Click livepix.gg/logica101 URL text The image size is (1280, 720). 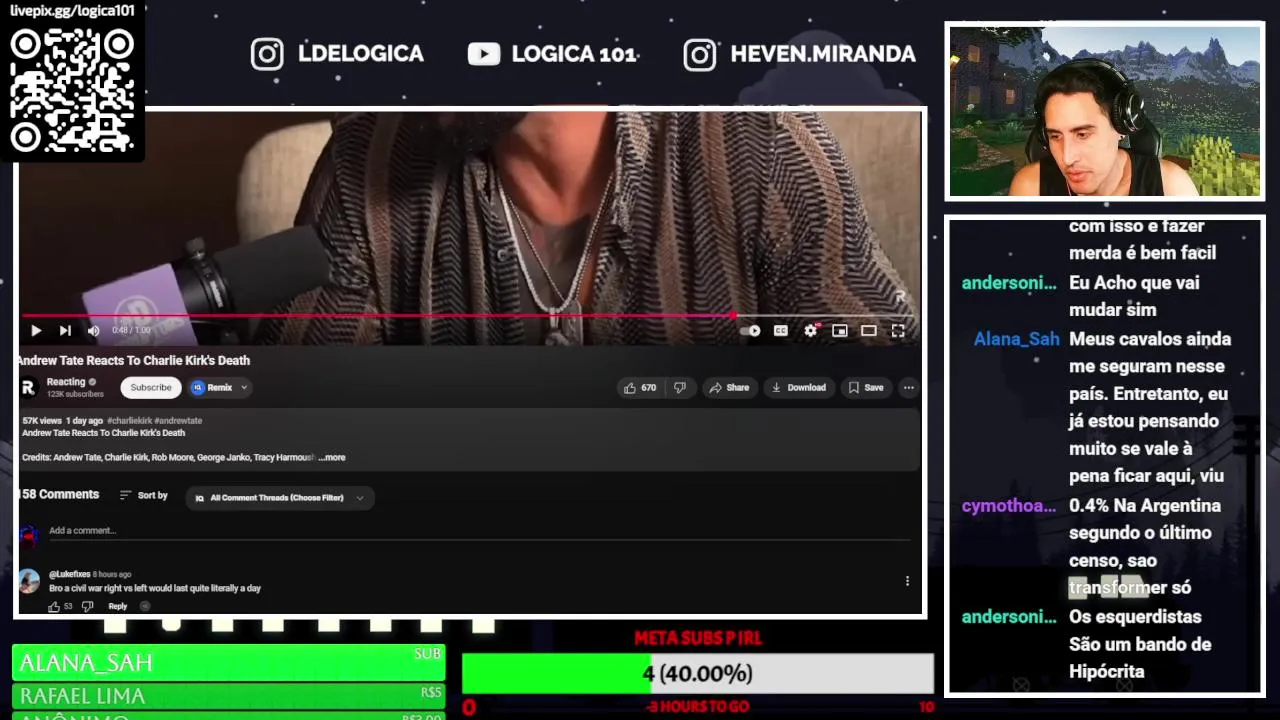point(72,11)
